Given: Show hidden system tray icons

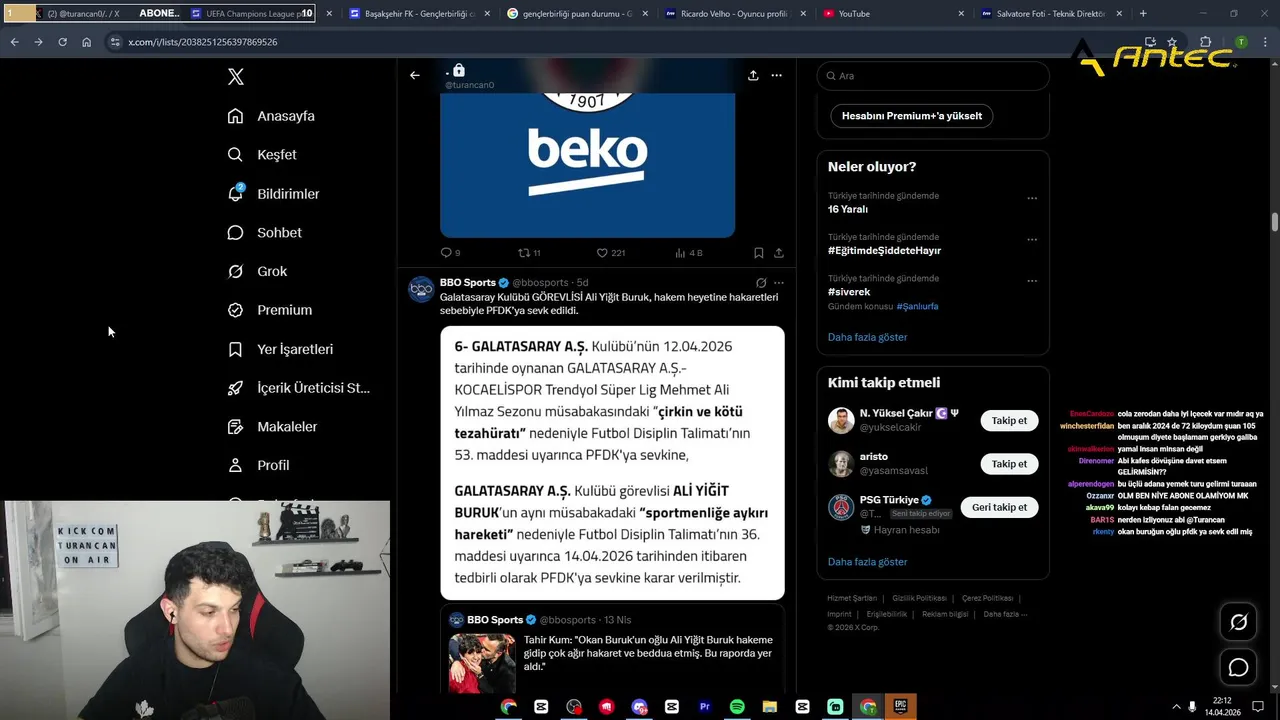Looking at the screenshot, I should (x=1175, y=706).
